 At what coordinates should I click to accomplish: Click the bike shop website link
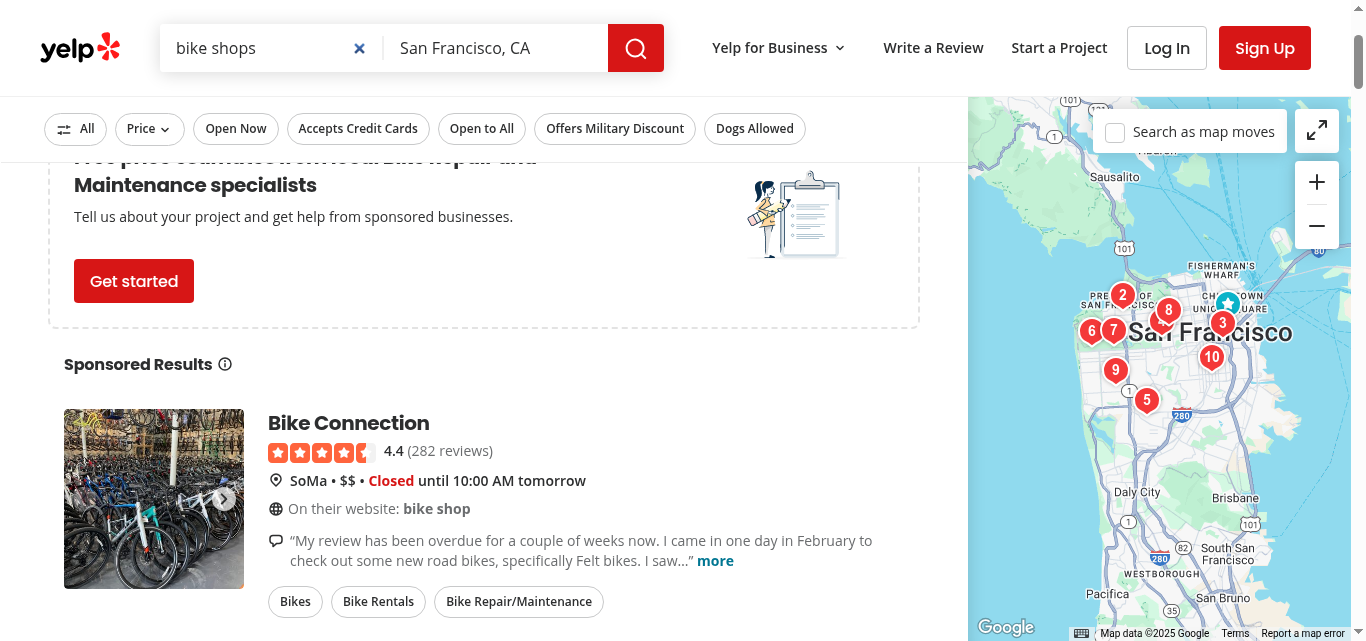click(x=436, y=509)
